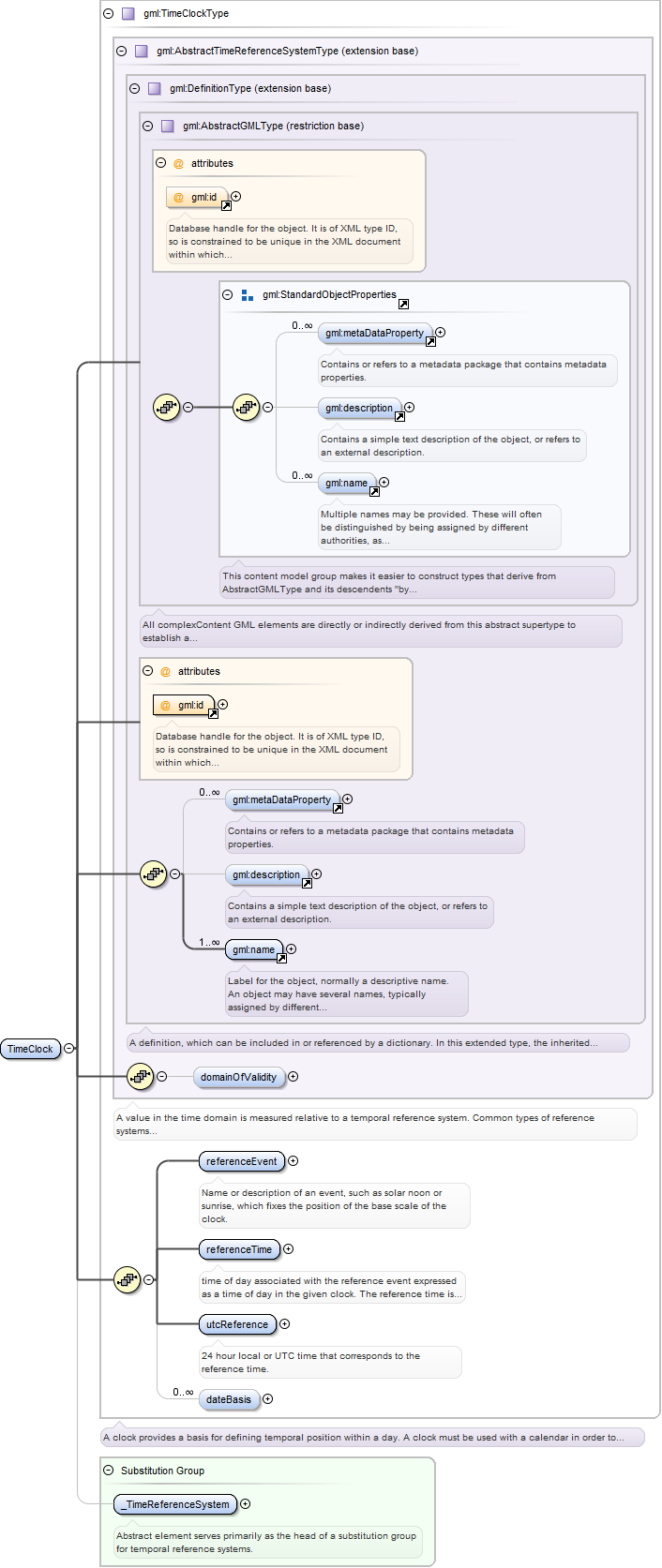Select gml:name with 1..∞ under DefinitionType
The image size is (662, 1568).
[x=254, y=949]
